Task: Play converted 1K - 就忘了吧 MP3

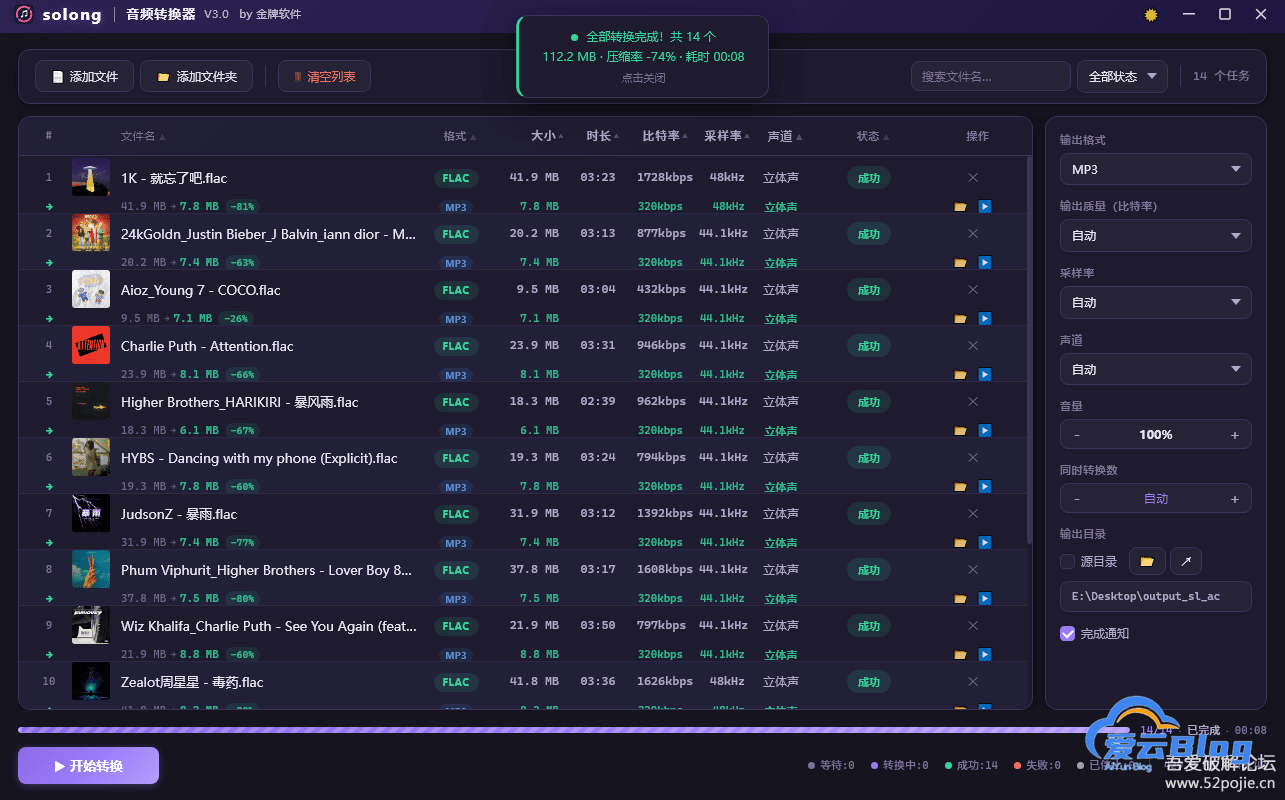Action: click(985, 207)
